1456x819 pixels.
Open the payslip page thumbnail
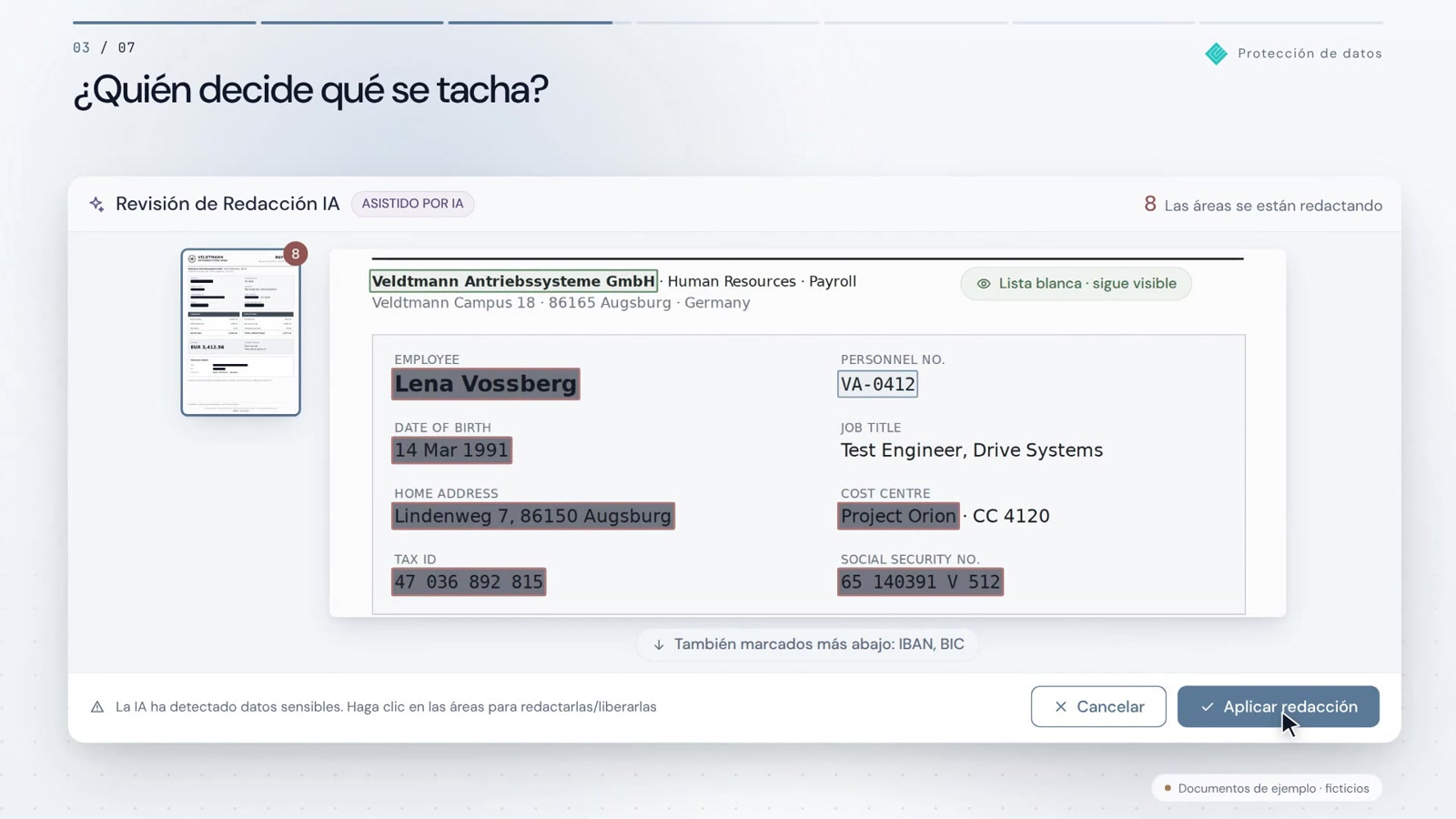240,332
